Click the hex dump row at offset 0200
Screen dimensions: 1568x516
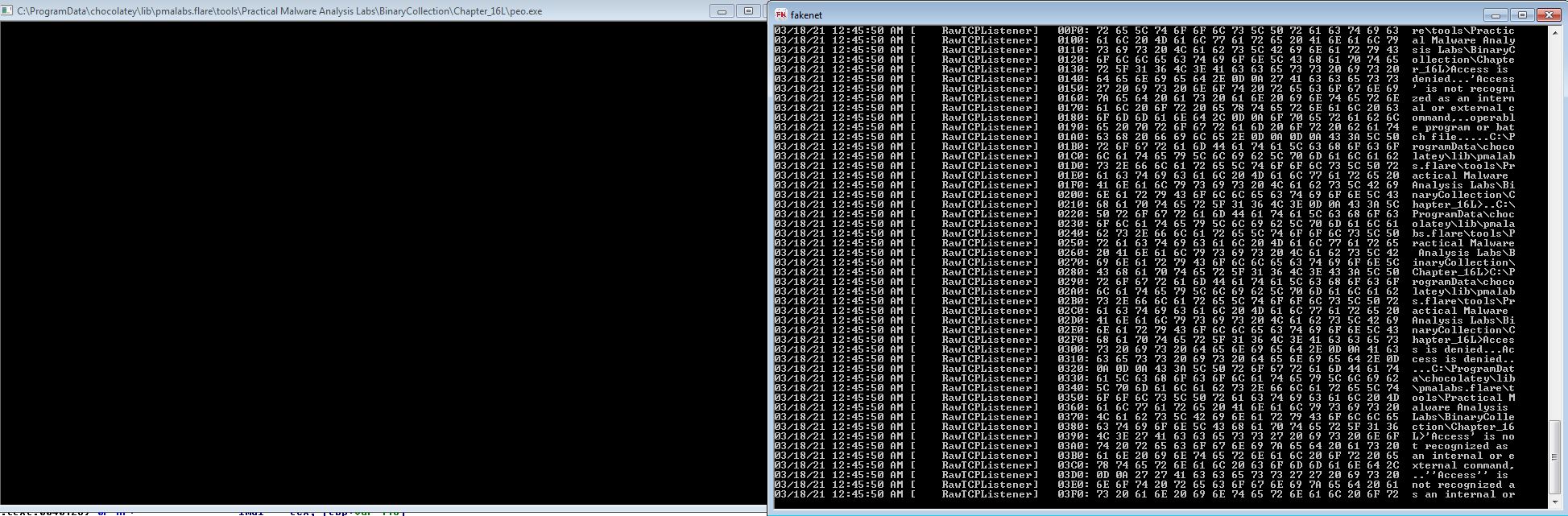pos(1144,195)
